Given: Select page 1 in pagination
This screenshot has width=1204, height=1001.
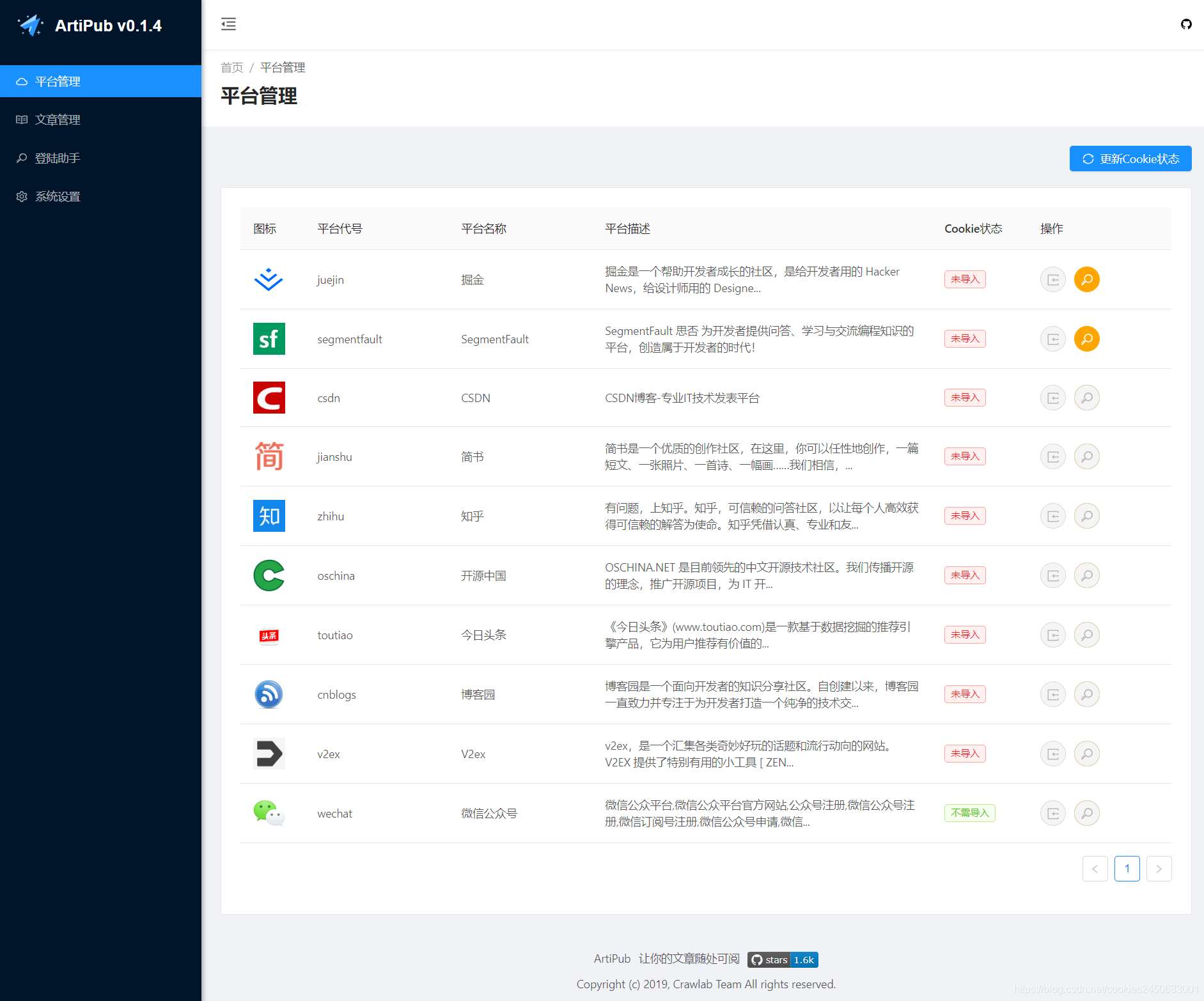Looking at the screenshot, I should tap(1127, 869).
